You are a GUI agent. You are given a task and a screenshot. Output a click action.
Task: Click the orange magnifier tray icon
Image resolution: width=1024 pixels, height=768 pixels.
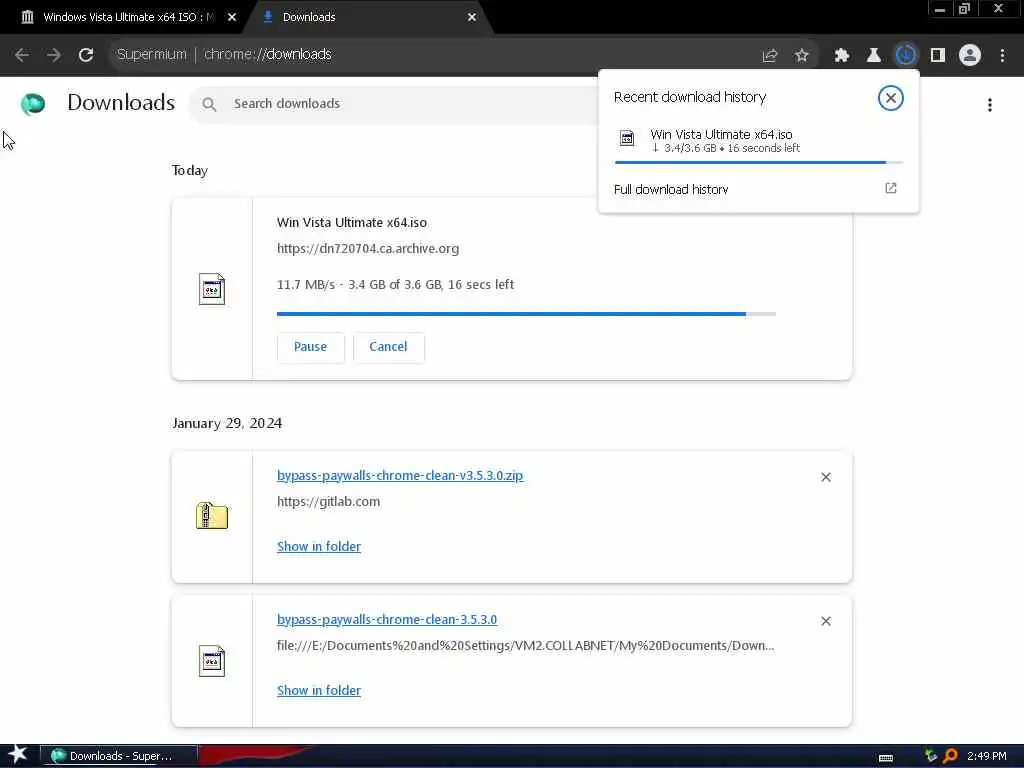[950, 756]
